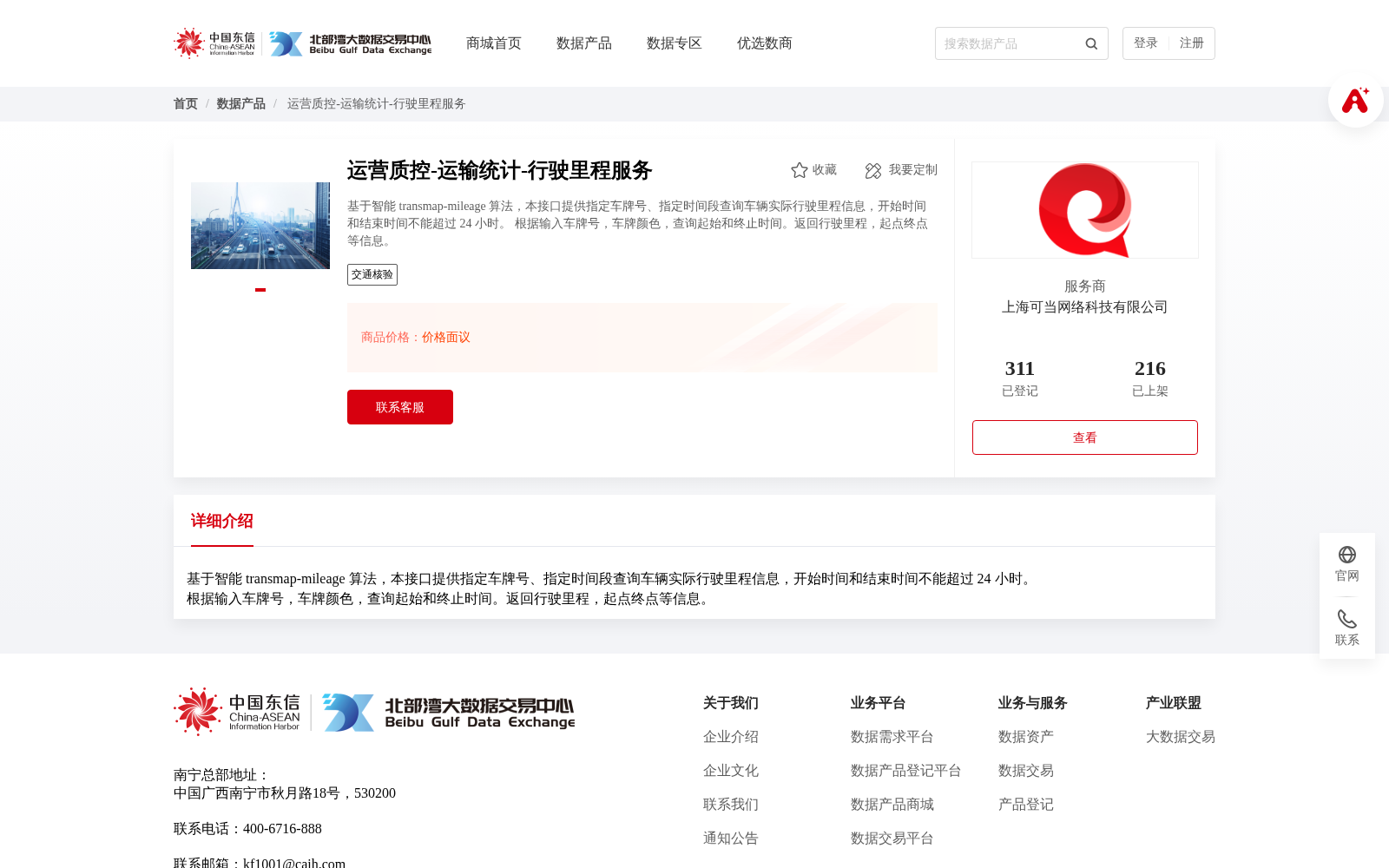This screenshot has width=1389, height=868.
Task: Click the 业务与服务 footer heading
Action: (1033, 703)
